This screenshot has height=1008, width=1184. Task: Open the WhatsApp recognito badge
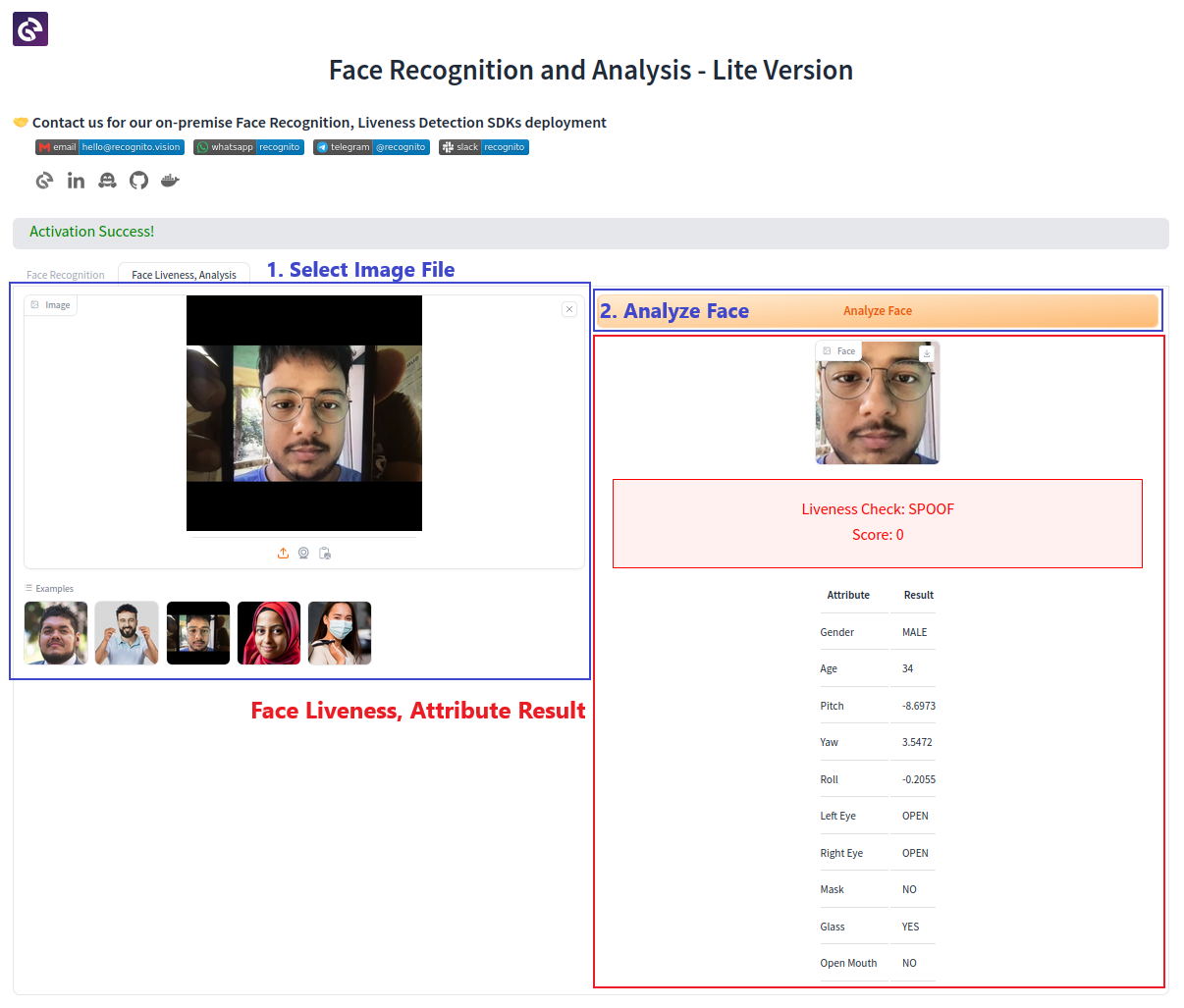click(x=248, y=147)
